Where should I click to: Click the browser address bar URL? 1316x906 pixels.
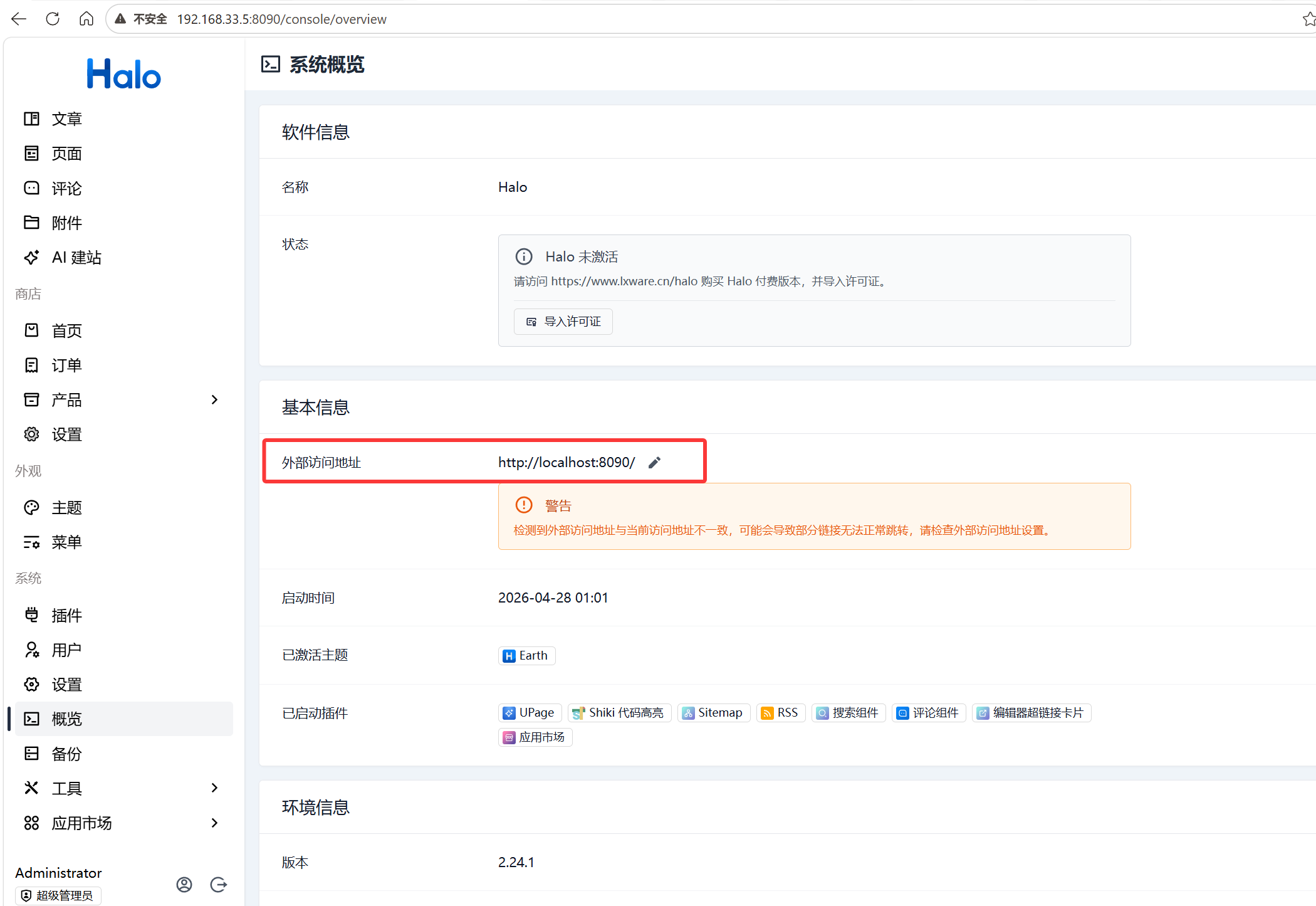coord(282,19)
